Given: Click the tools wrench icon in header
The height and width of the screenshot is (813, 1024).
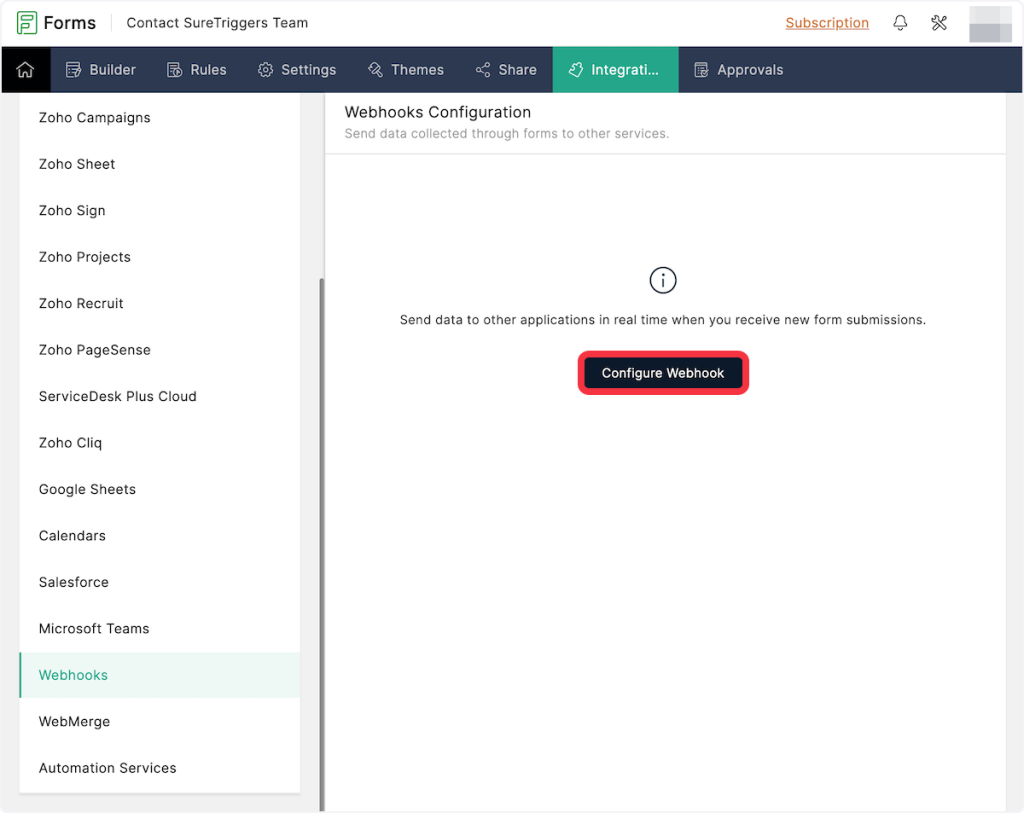Looking at the screenshot, I should pyautogui.click(x=939, y=23).
